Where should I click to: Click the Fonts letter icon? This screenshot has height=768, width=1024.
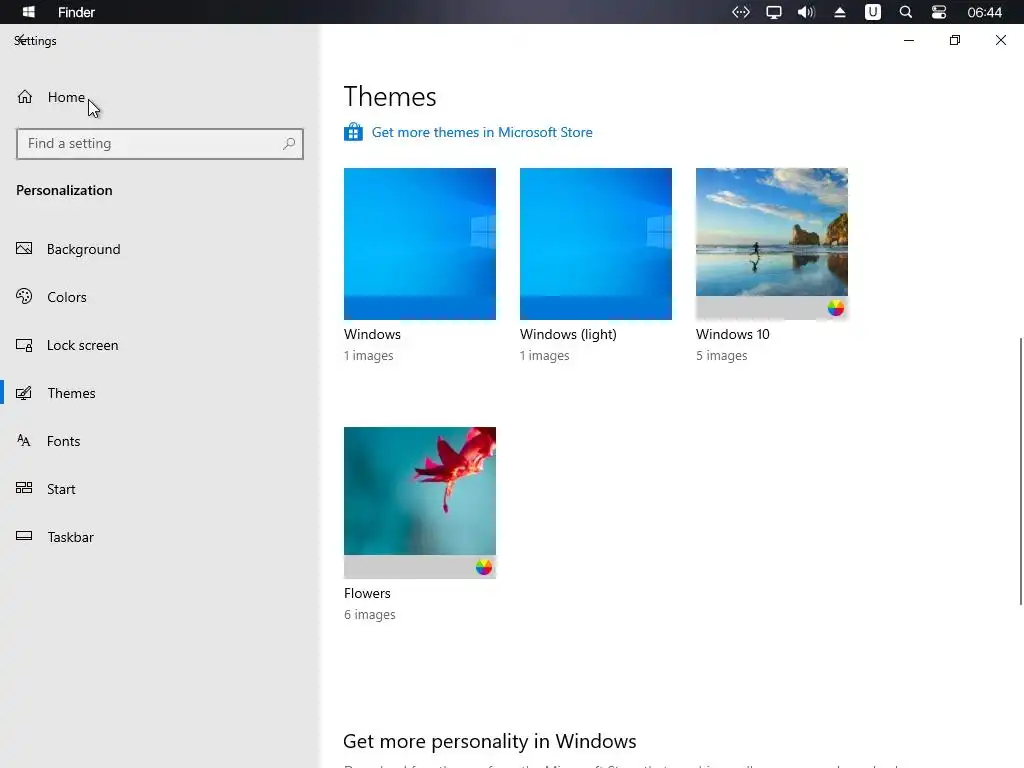pos(24,440)
